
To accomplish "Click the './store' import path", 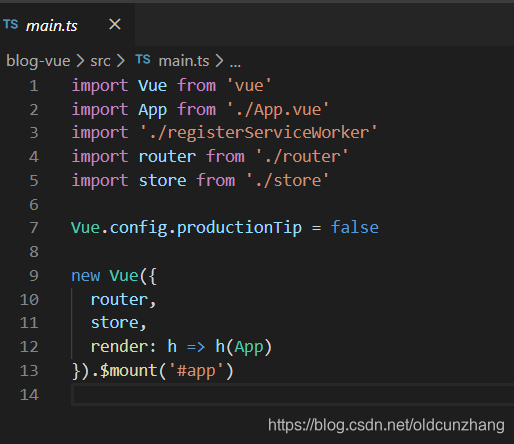I will click(288, 181).
